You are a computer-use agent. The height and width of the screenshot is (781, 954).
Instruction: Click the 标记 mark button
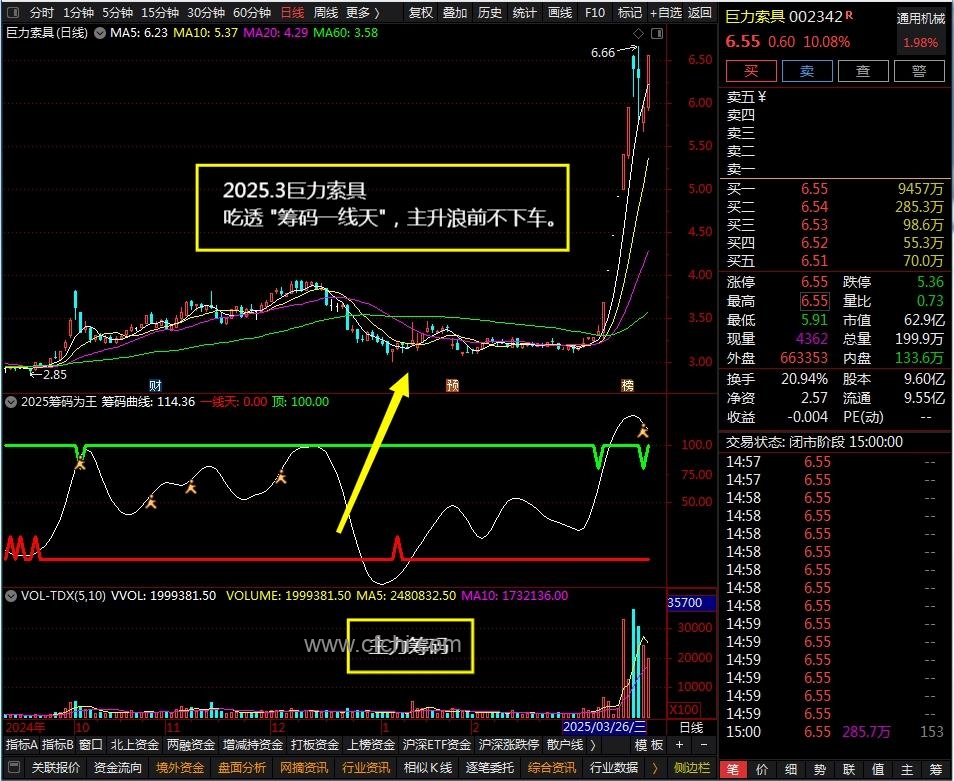click(629, 13)
